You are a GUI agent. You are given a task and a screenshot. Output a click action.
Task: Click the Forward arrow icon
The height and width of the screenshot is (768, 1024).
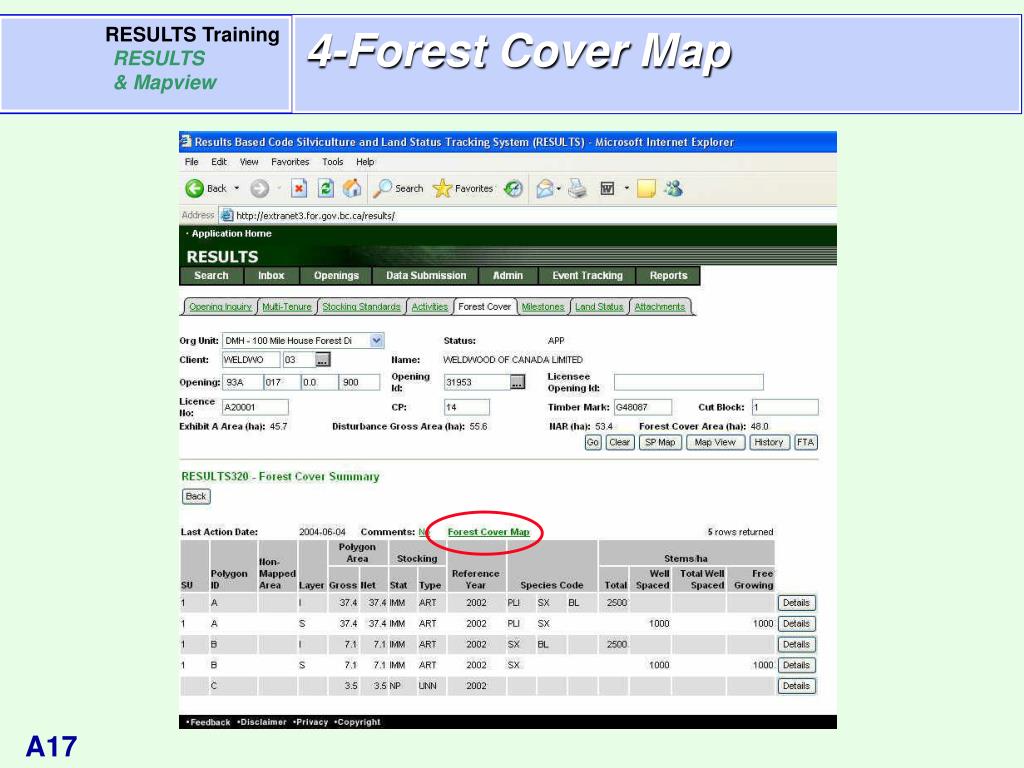(259, 189)
